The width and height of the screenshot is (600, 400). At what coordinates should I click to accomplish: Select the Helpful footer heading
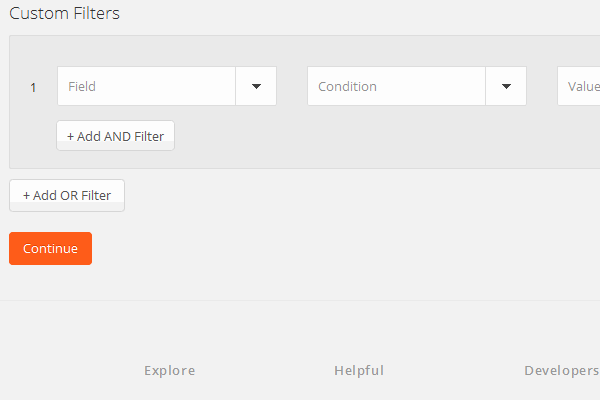tap(359, 371)
